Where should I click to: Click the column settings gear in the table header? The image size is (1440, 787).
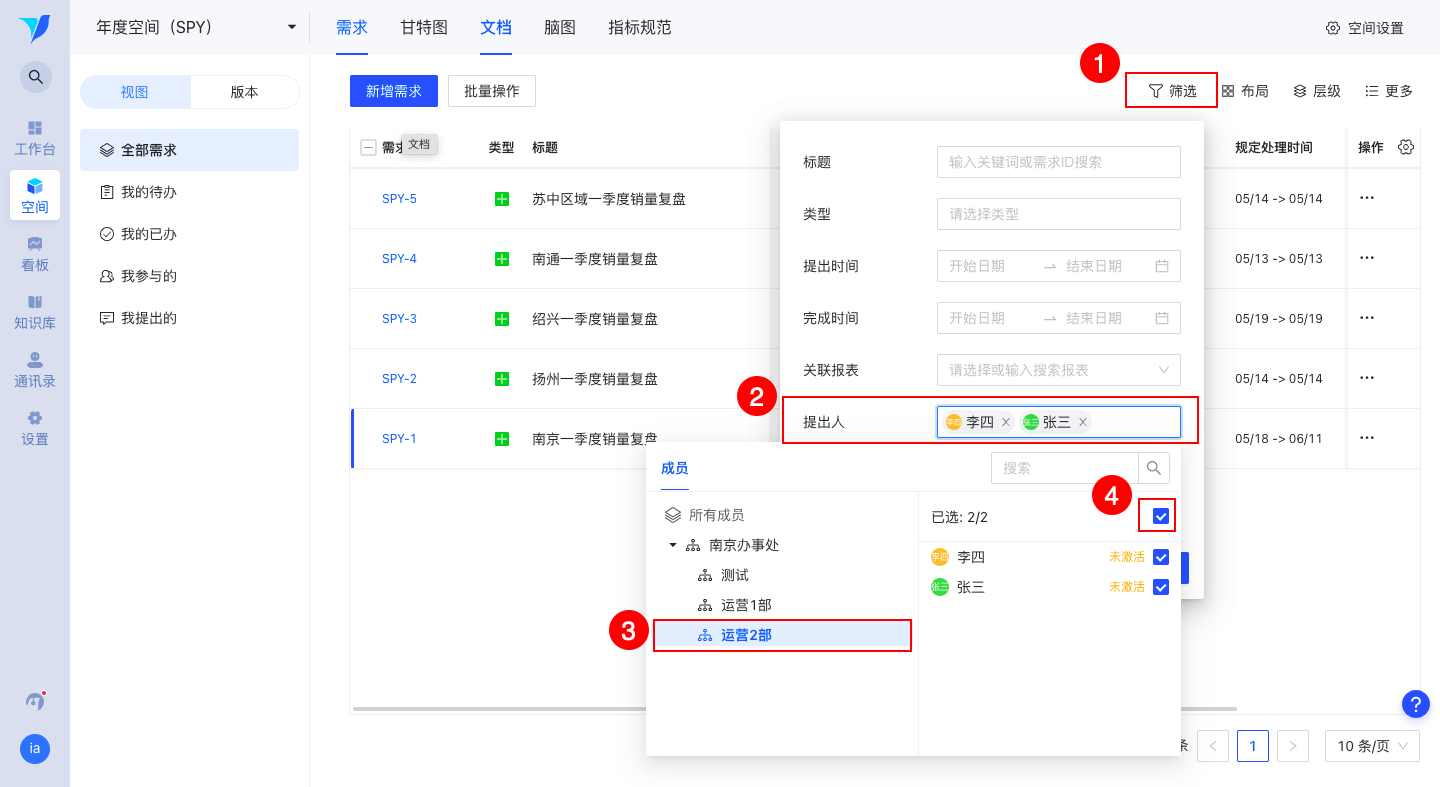(x=1406, y=147)
